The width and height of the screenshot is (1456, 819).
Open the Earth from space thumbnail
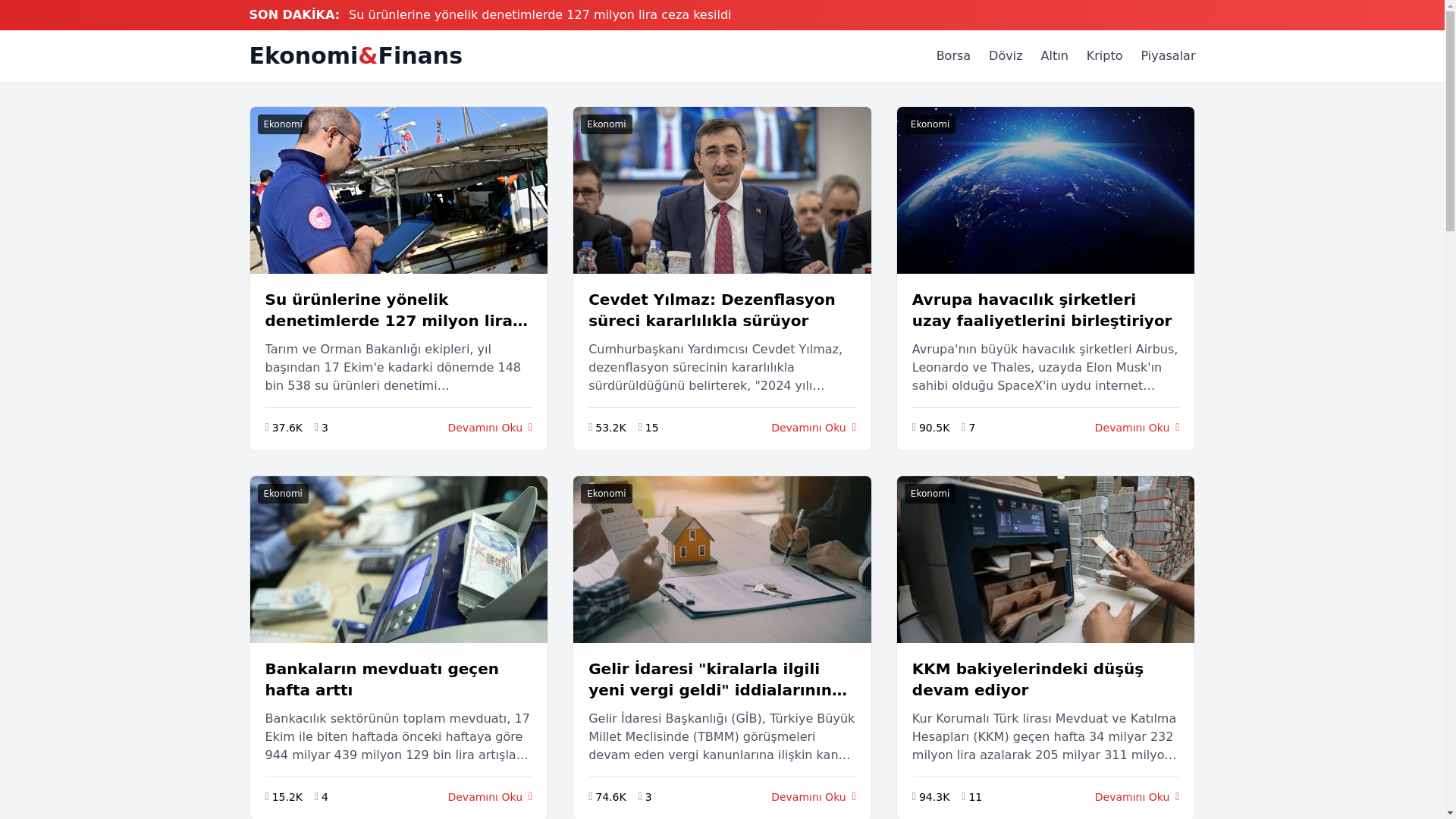pos(1045,190)
